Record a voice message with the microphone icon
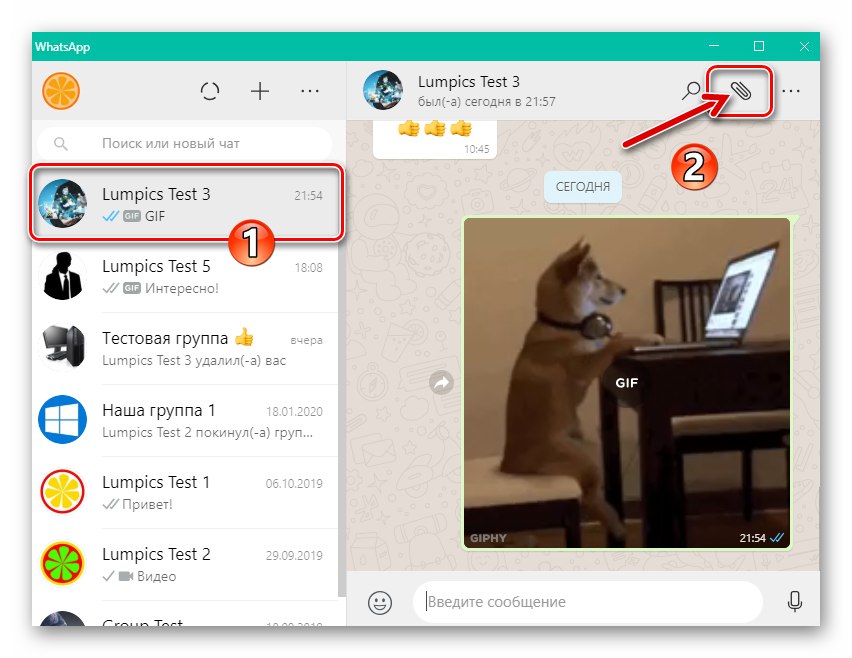Viewport: 852px width, 658px height. pyautogui.click(x=795, y=601)
